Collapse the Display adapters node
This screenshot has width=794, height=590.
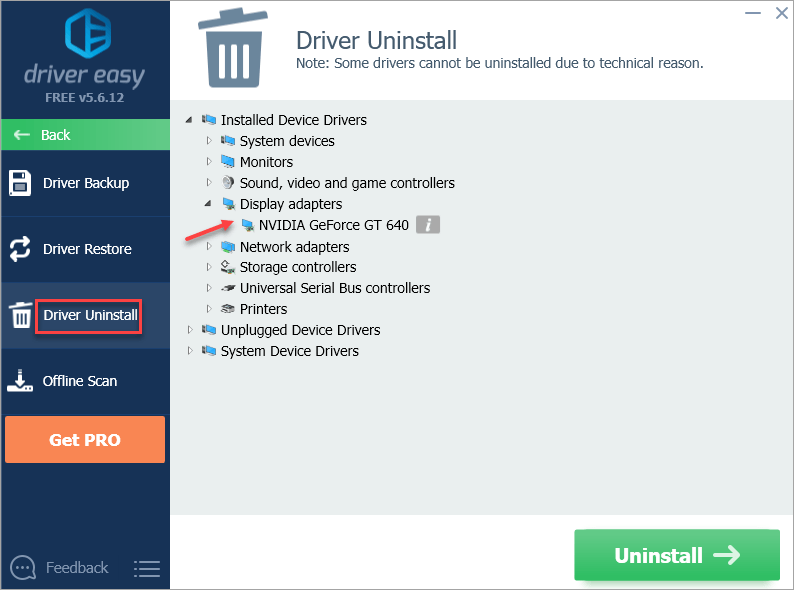click(x=208, y=204)
